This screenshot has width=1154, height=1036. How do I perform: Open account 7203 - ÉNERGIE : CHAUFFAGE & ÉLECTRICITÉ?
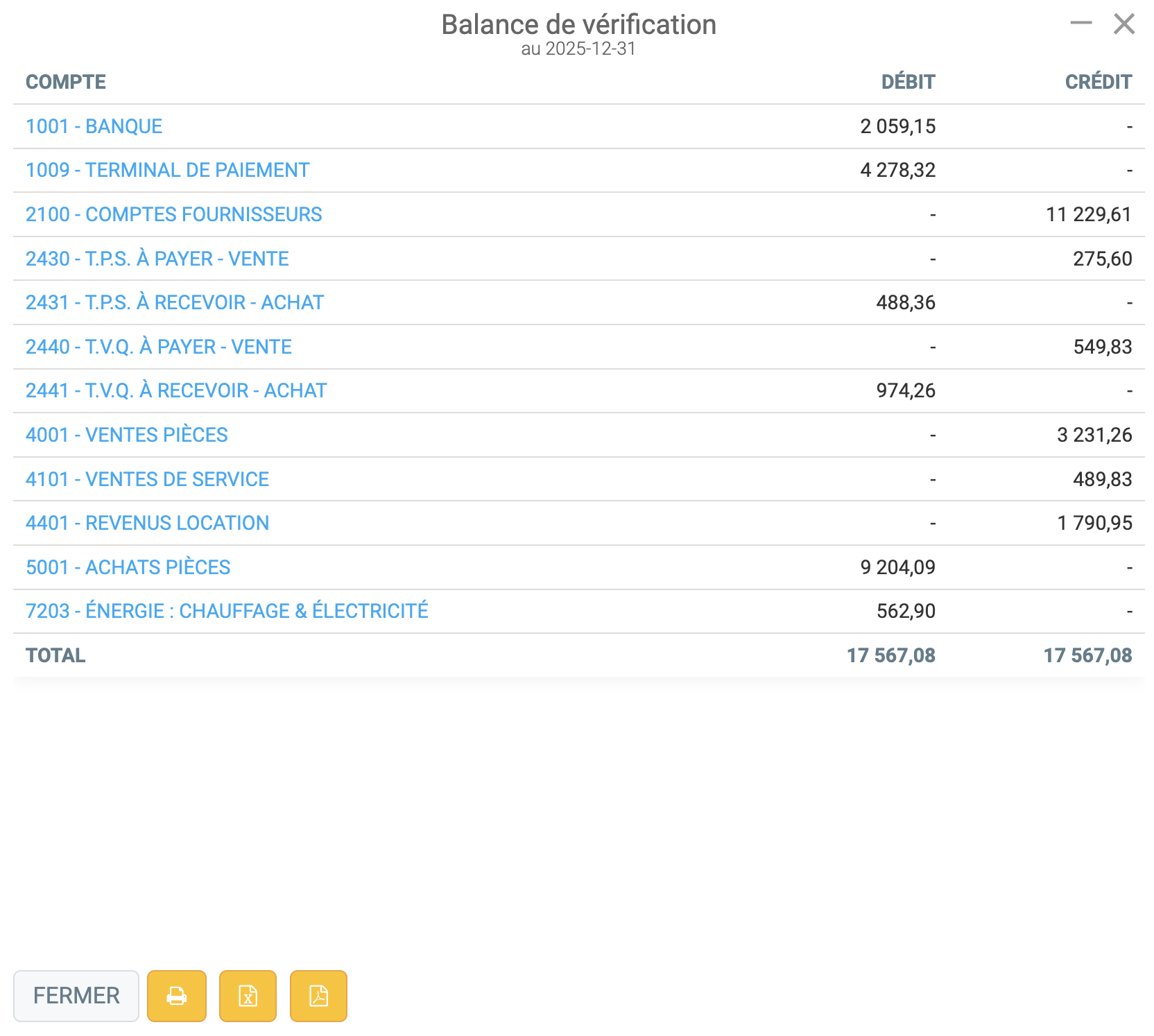[x=227, y=611]
